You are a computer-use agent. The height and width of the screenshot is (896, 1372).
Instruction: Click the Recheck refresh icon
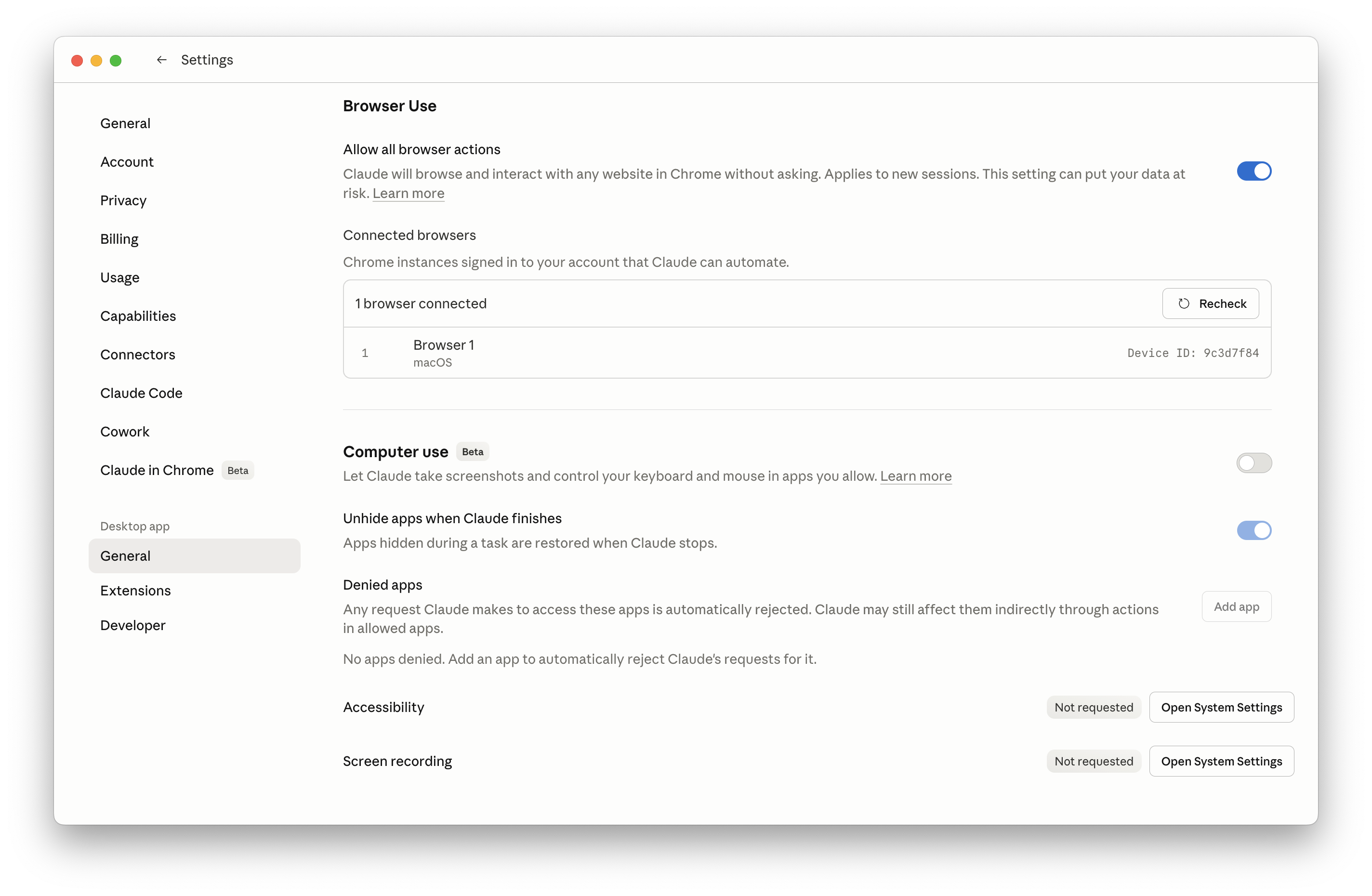pyautogui.click(x=1184, y=304)
